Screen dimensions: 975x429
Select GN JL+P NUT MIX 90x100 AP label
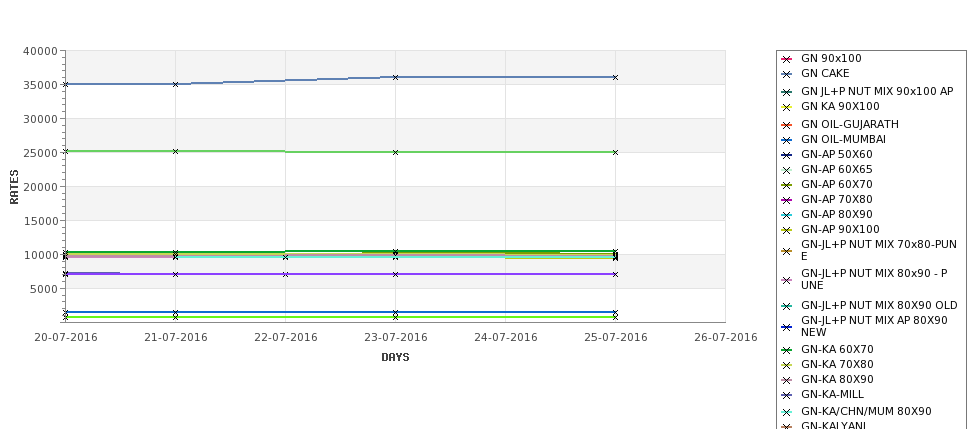877,91
